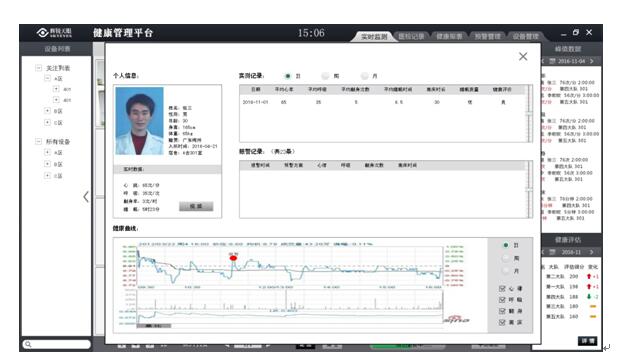Toggle the 呼吸 checkbox for the chart

[x=502, y=300]
